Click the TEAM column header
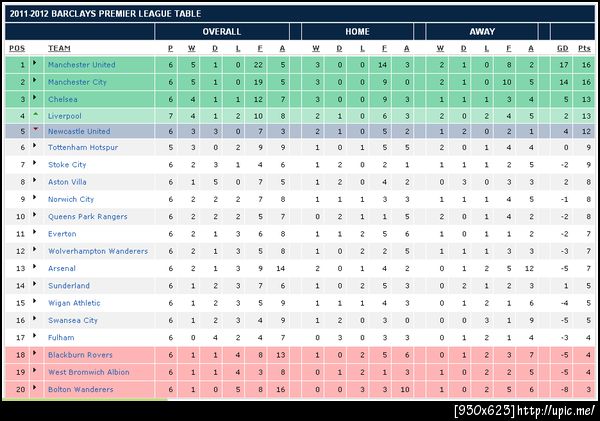Image resolution: width=600 pixels, height=421 pixels. tap(59, 49)
